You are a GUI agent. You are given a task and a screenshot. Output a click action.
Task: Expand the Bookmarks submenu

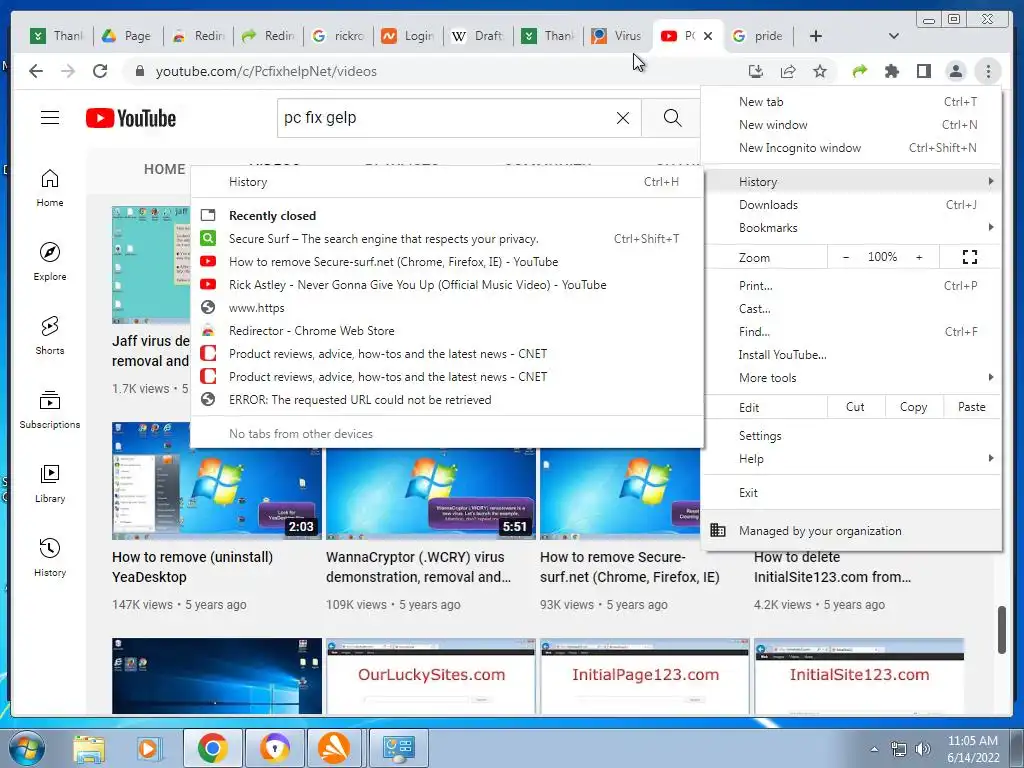click(x=852, y=228)
